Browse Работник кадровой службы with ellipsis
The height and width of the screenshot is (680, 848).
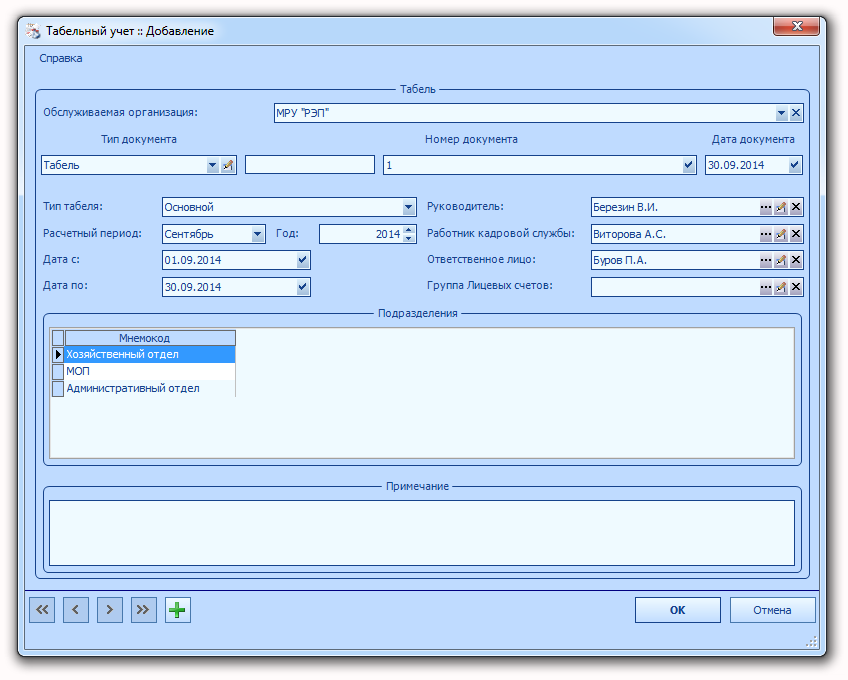[765, 234]
